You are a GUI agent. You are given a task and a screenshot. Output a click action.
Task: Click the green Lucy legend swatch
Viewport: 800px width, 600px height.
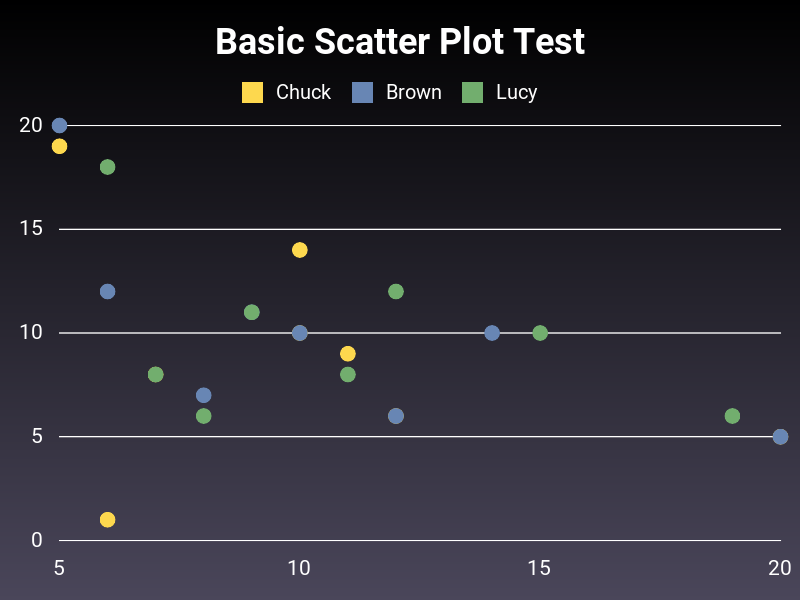[472, 92]
